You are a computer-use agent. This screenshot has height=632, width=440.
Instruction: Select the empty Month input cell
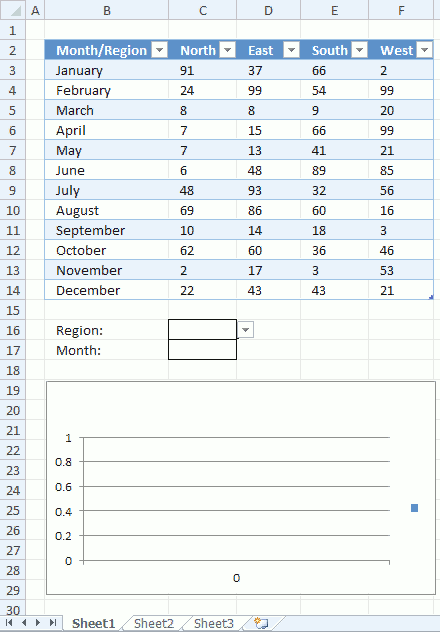(x=202, y=350)
